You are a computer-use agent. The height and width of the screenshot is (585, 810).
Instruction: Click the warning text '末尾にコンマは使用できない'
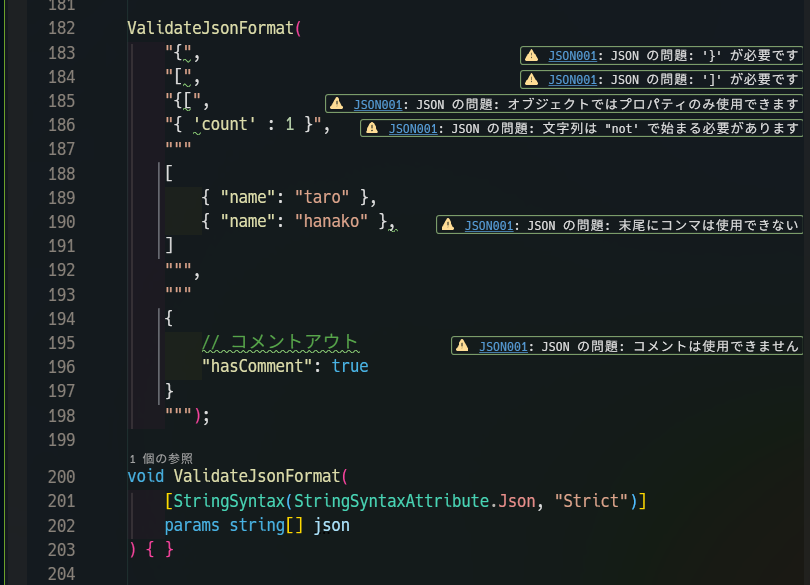coord(708,225)
